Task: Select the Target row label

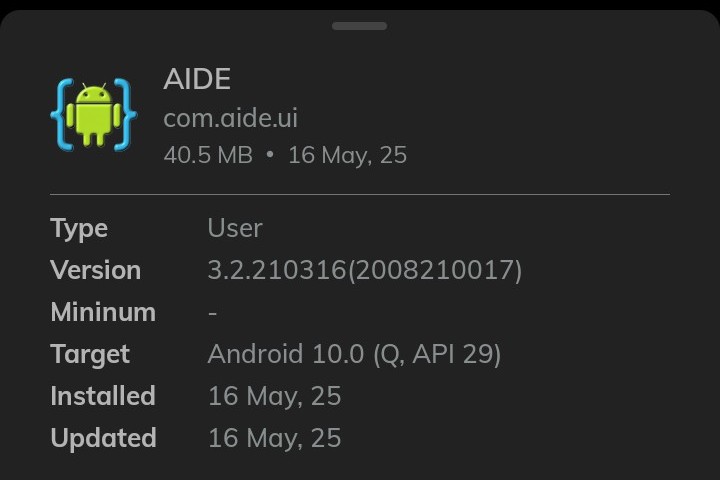Action: coord(90,354)
